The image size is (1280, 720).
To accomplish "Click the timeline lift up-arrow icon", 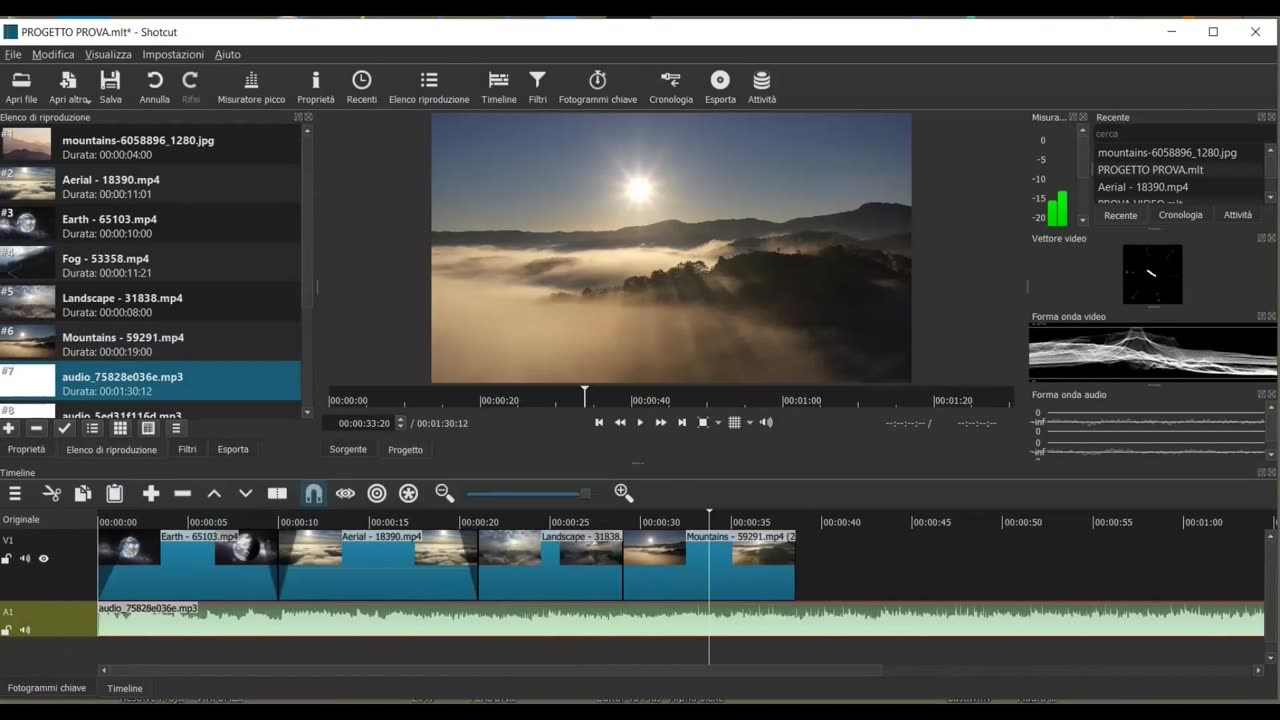I will tap(214, 493).
